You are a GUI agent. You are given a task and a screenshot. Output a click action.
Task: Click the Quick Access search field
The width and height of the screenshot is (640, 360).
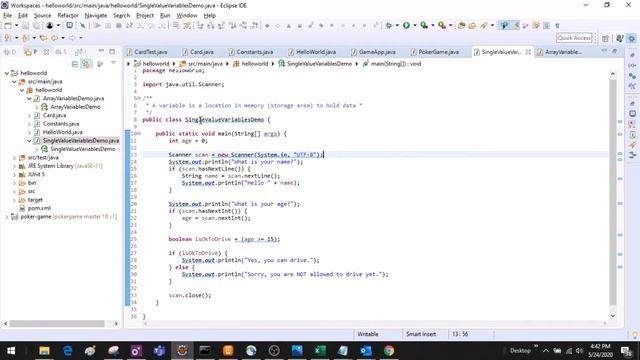(574, 38)
